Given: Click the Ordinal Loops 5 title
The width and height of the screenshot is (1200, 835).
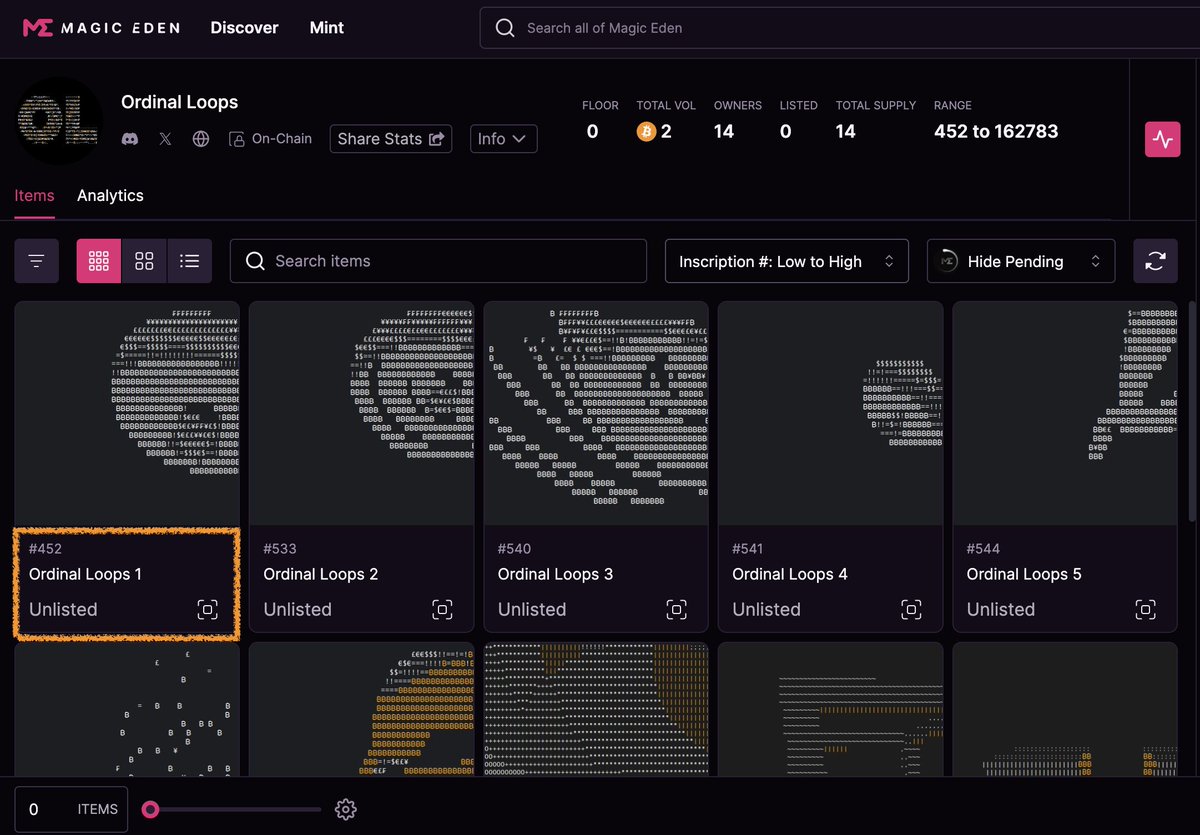Looking at the screenshot, I should (x=1024, y=574).
